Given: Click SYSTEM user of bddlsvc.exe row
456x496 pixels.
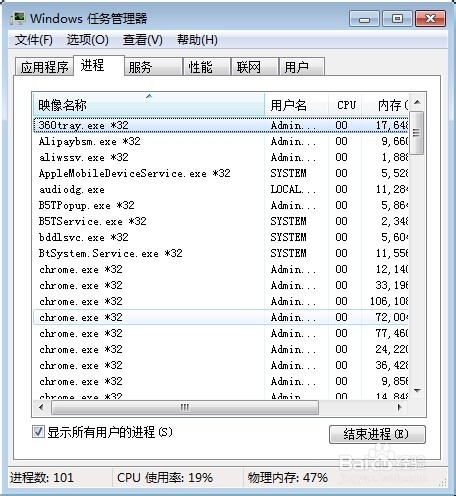Looking at the screenshot, I should click(288, 237).
